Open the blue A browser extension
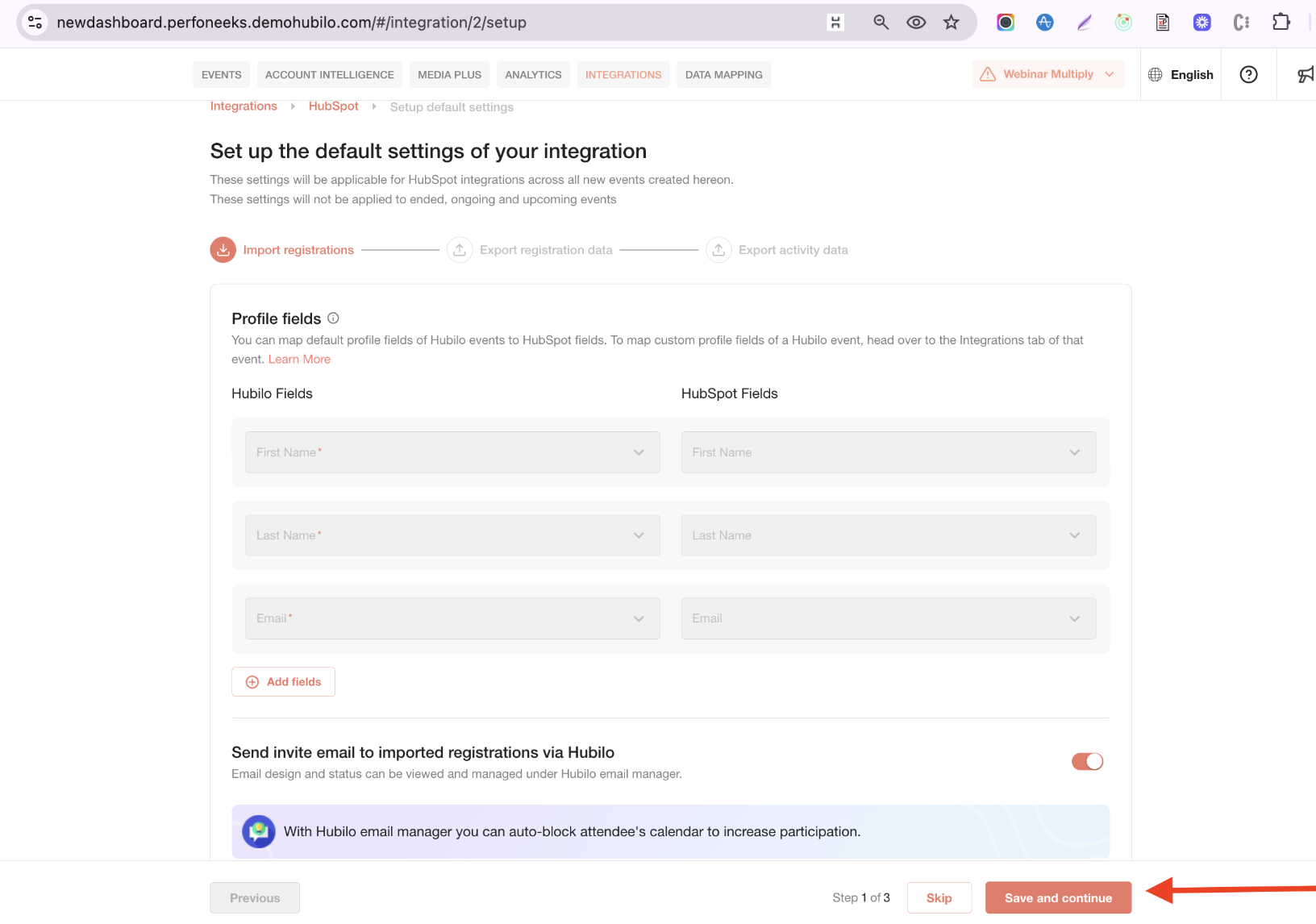The image size is (1316, 924). (1045, 23)
